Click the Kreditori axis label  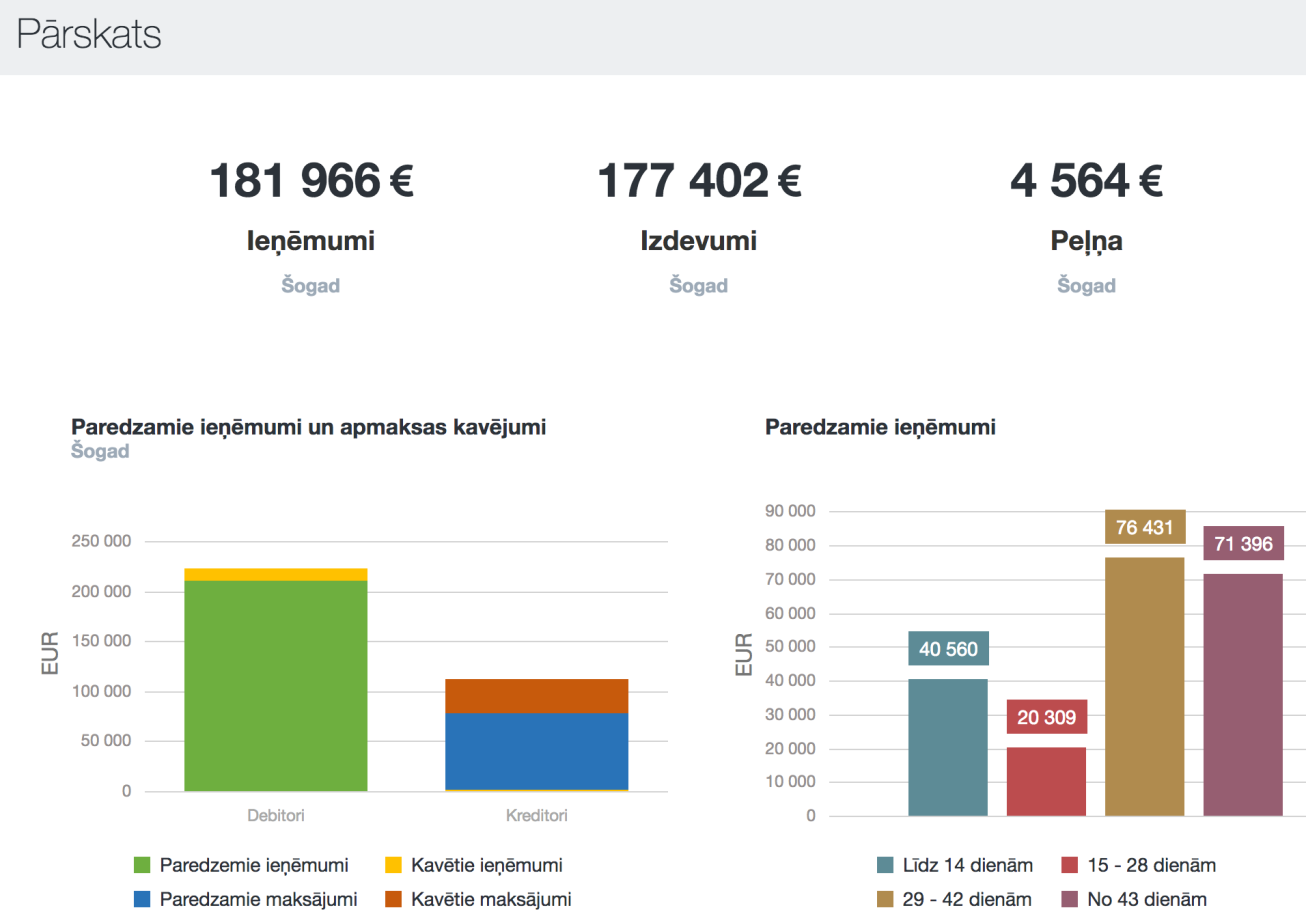point(536,815)
